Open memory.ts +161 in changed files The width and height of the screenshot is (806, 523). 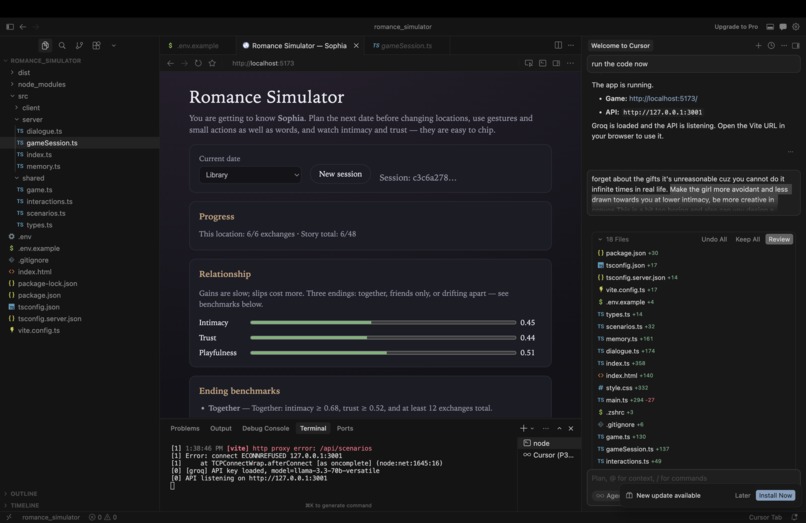click(626, 339)
